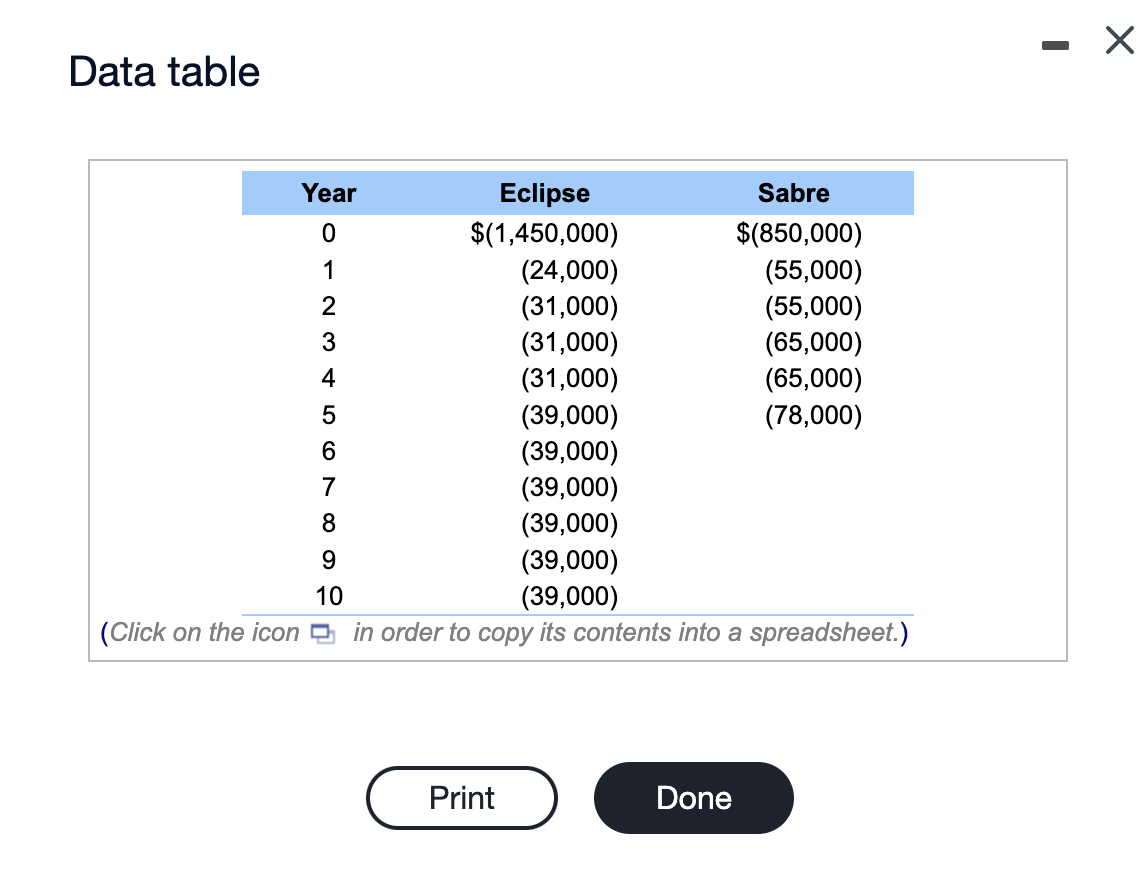Select the Eclipse column header
Screen dimensions: 1148x892
click(x=544, y=193)
